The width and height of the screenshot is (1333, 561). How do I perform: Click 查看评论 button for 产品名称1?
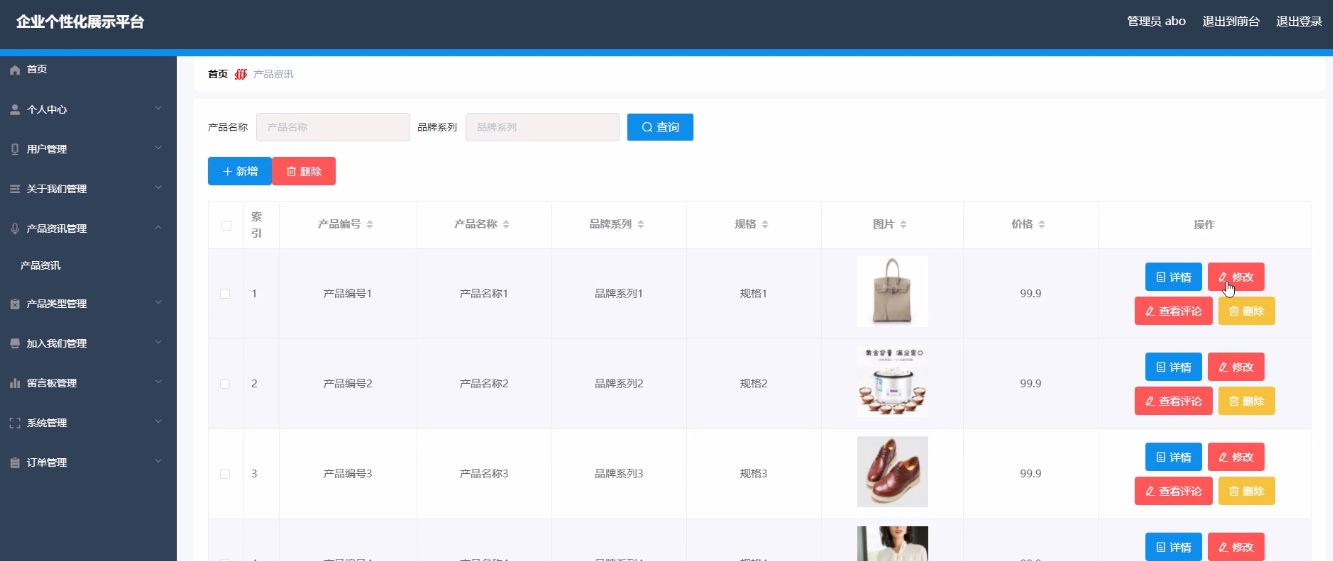(x=1174, y=311)
